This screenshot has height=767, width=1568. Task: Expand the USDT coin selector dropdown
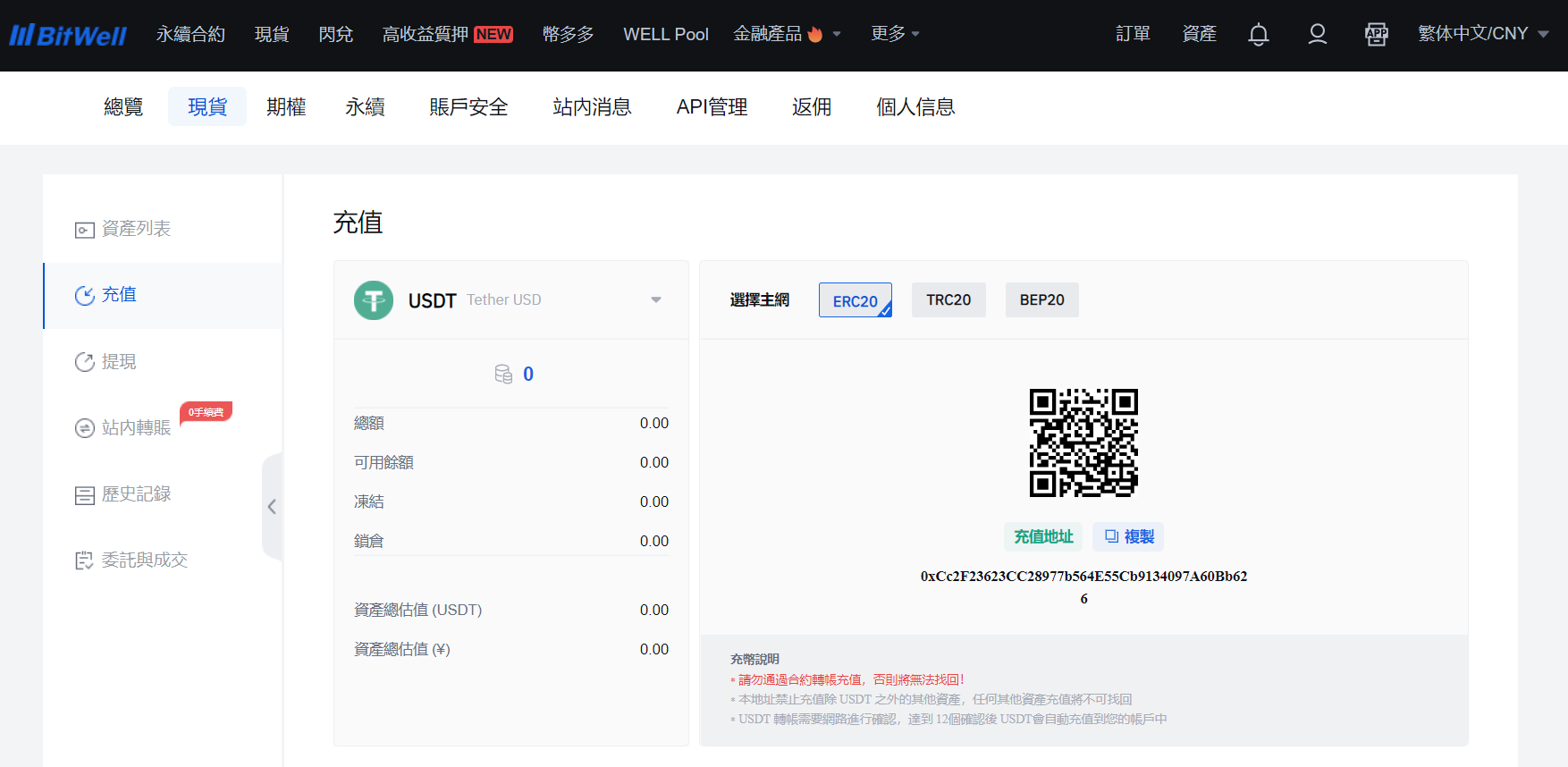tap(656, 299)
